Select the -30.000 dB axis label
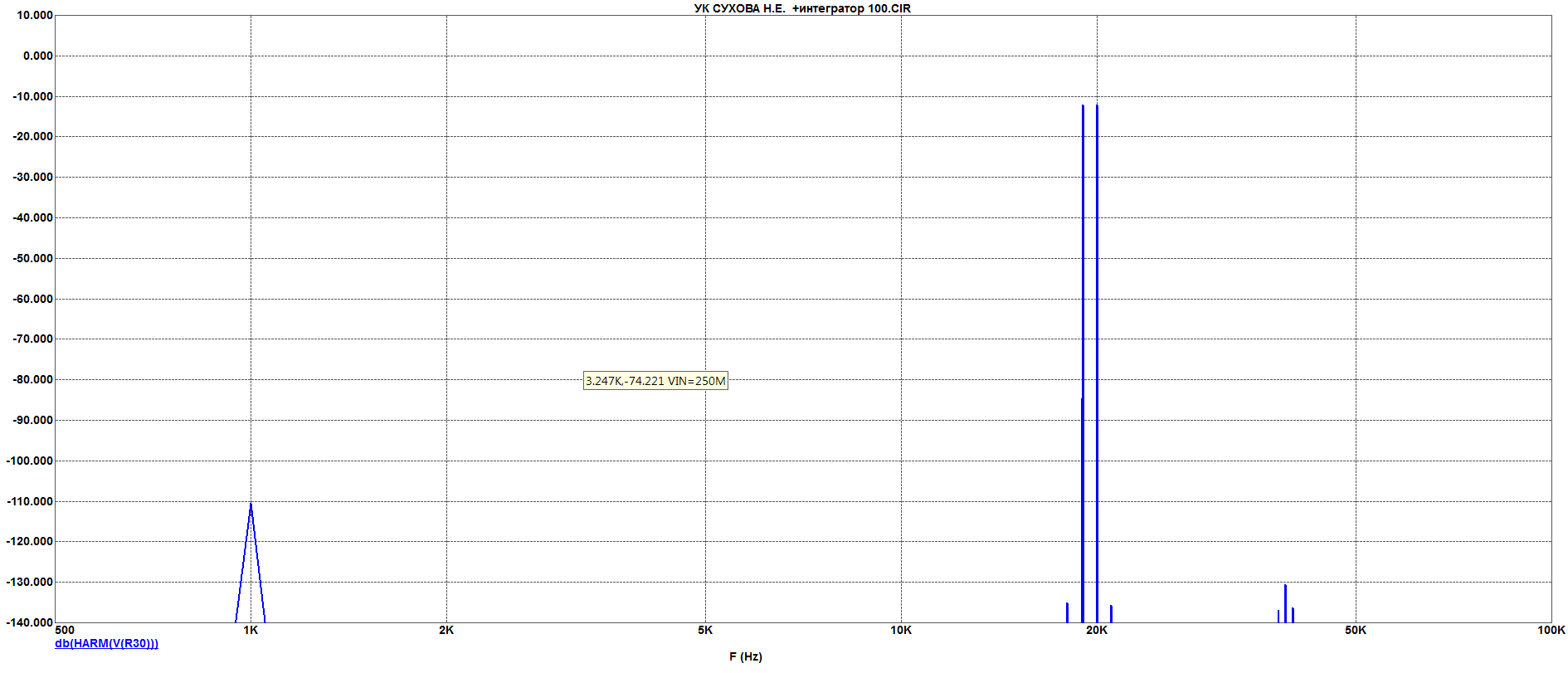This screenshot has width=1568, height=673. (32, 177)
